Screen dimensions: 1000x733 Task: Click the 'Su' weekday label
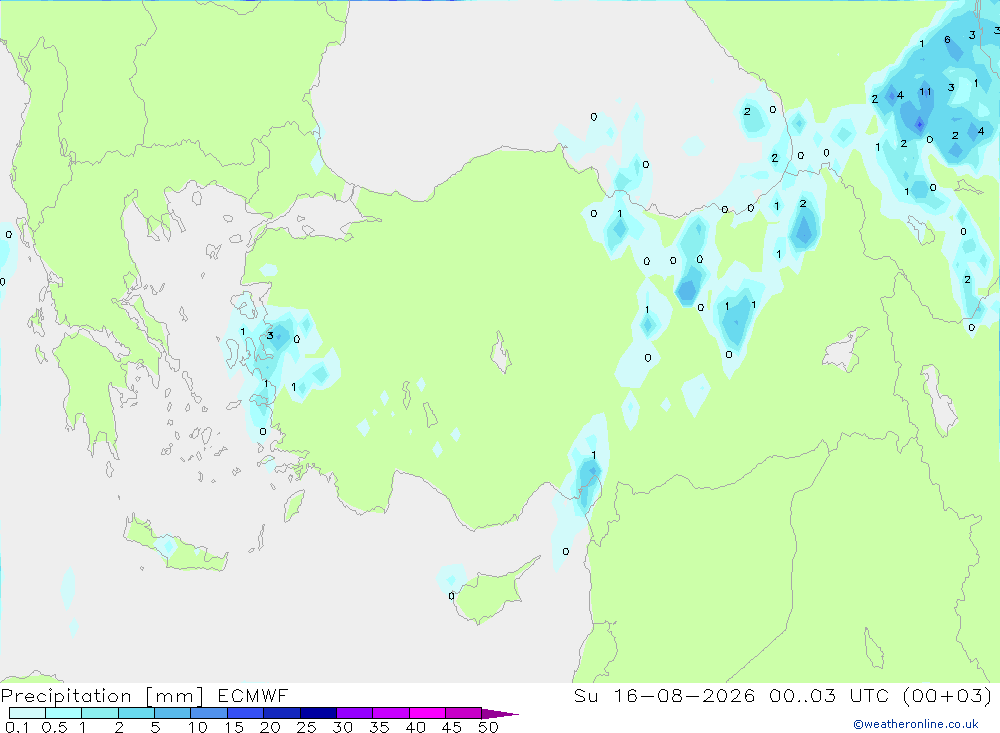586,695
